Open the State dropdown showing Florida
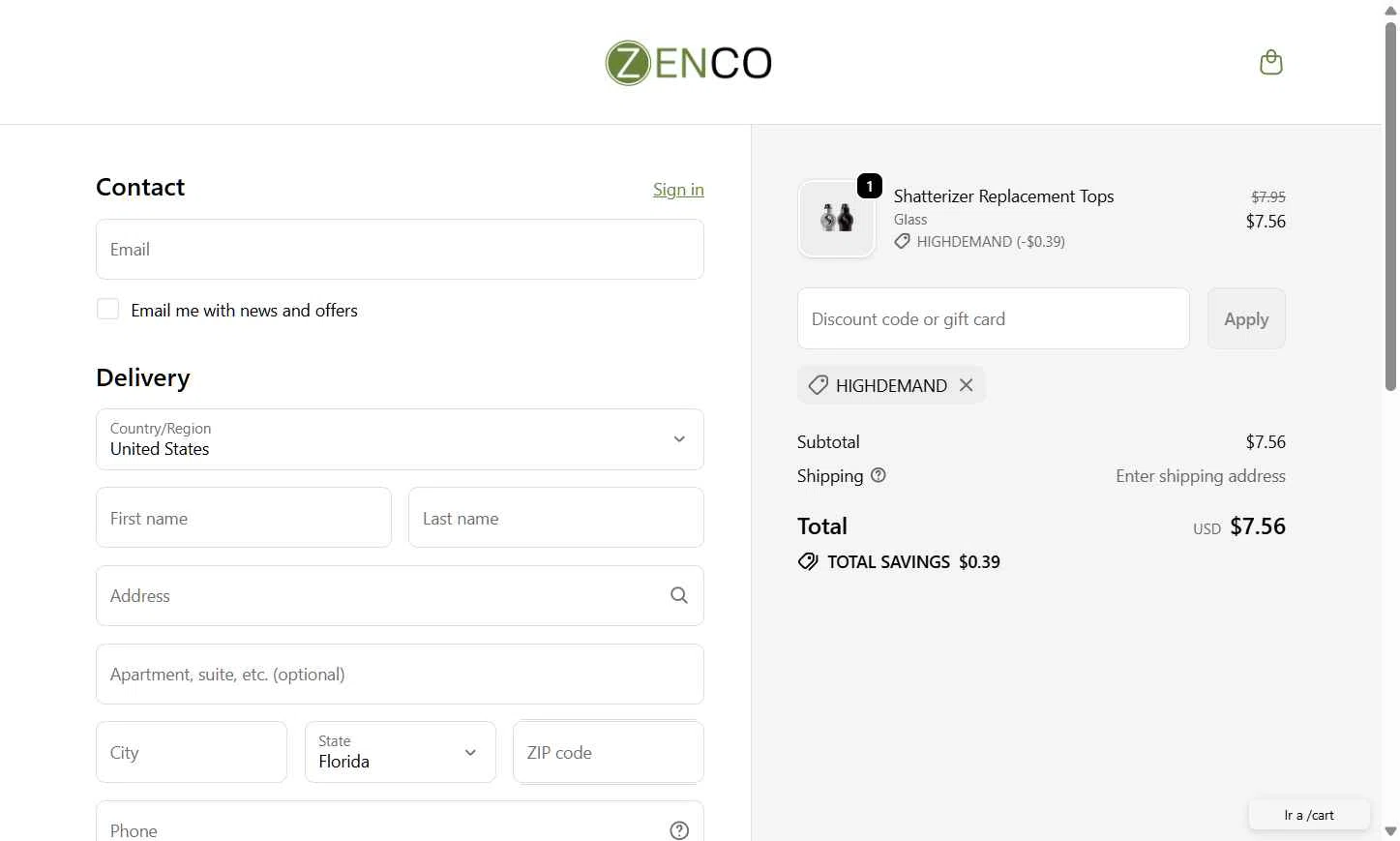The width and height of the screenshot is (1400, 841). point(400,752)
